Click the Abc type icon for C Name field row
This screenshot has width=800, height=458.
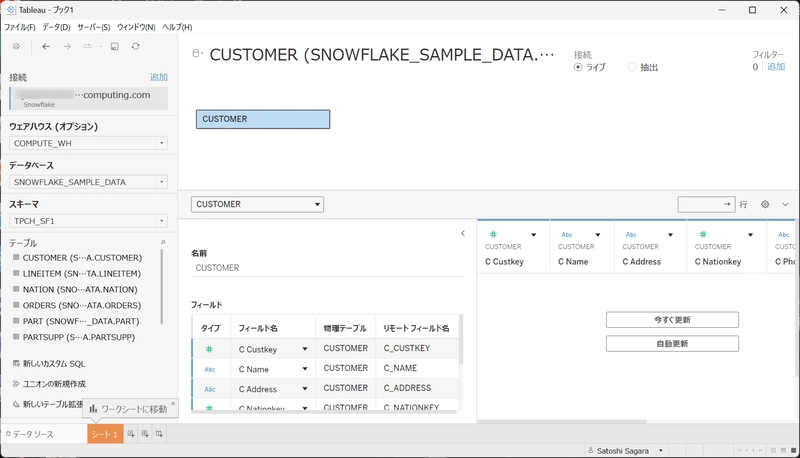(210, 369)
